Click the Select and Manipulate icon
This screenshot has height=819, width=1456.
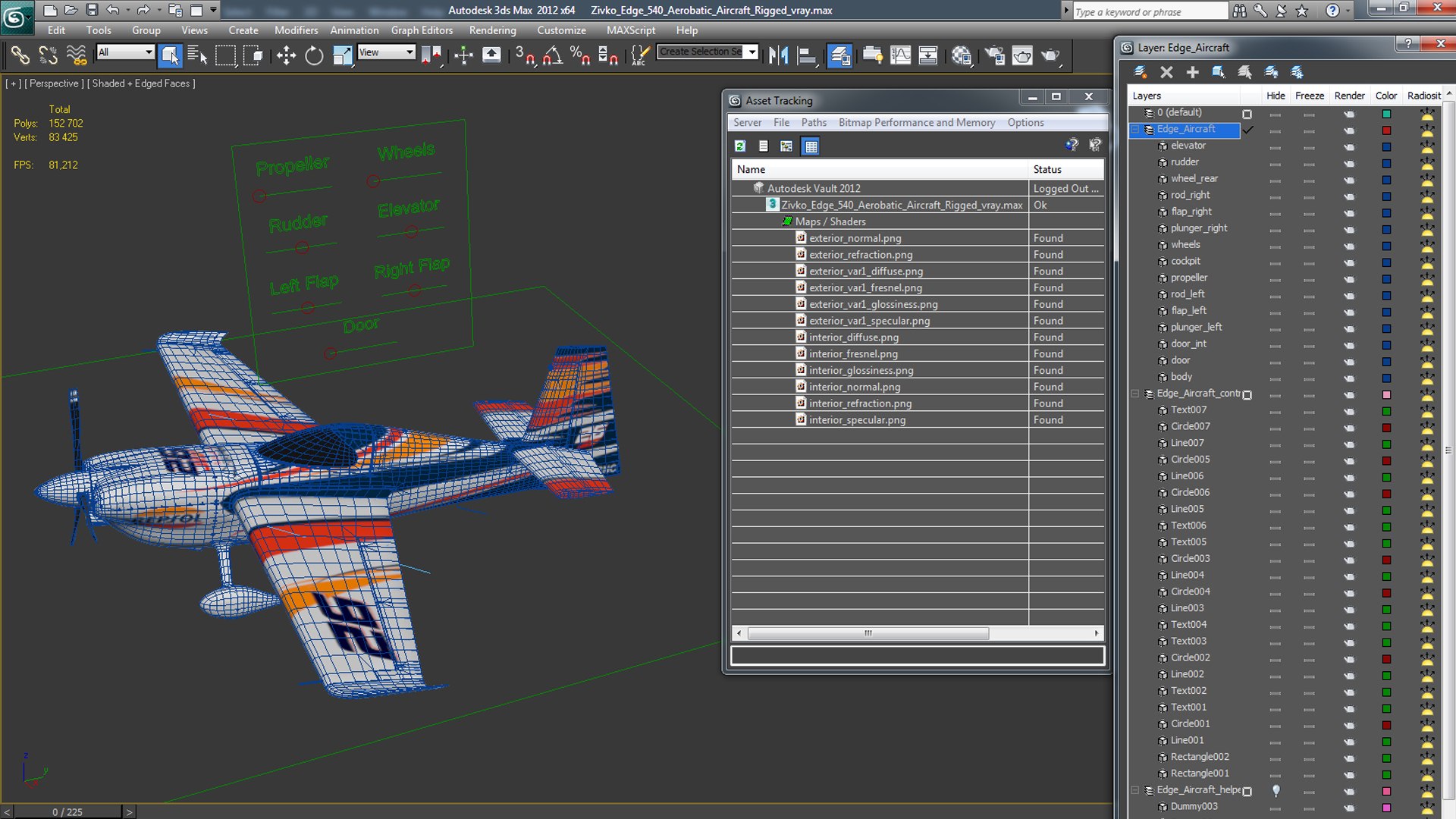point(463,55)
